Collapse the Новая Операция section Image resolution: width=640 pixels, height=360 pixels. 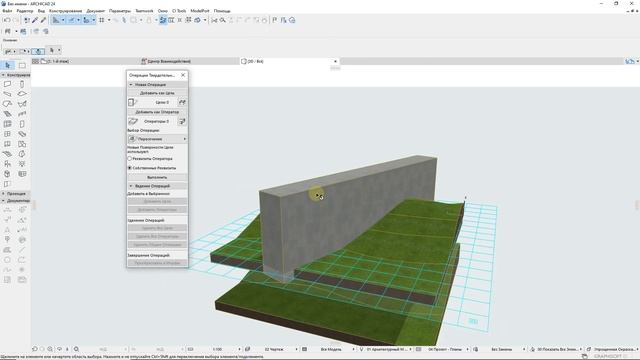(x=158, y=84)
